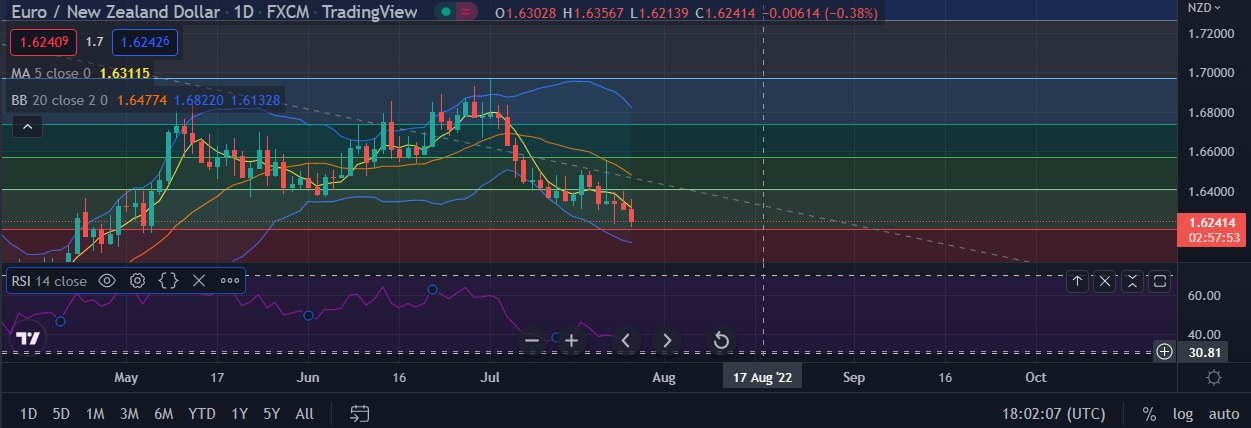Move RSI pane up
Image resolution: width=1251 pixels, height=428 pixels.
click(x=1078, y=281)
